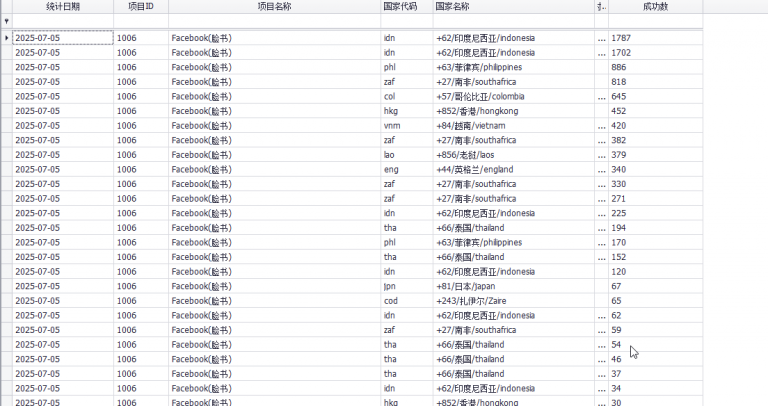Select the success count cell 46
768x406 pixels.
coord(656,359)
